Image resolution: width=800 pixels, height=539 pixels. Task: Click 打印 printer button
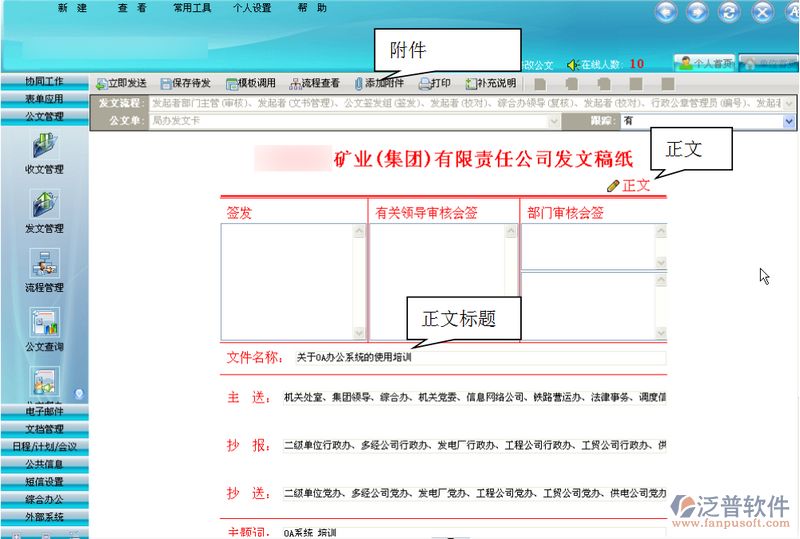click(x=435, y=83)
